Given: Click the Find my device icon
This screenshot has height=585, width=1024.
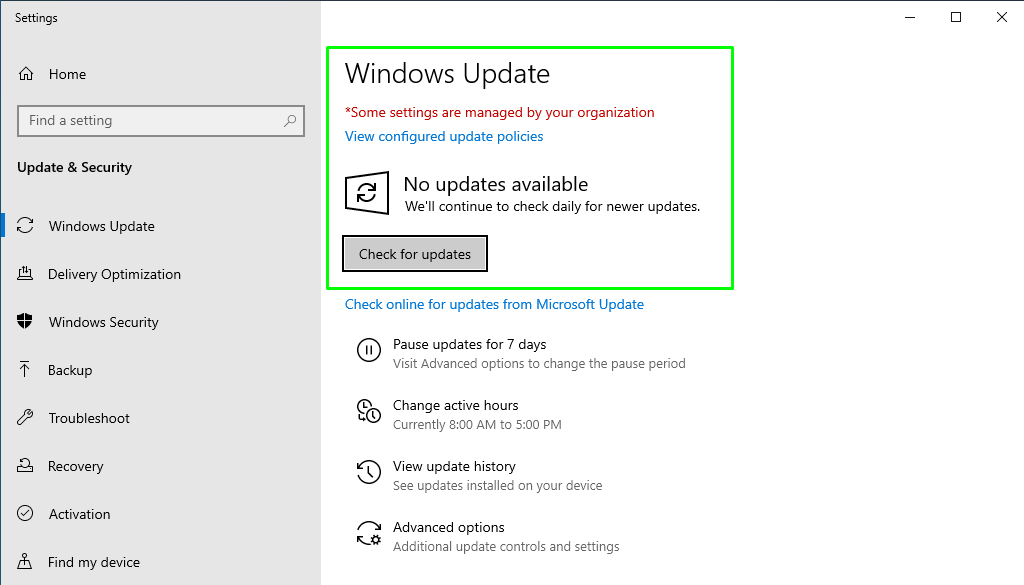Looking at the screenshot, I should point(26,562).
